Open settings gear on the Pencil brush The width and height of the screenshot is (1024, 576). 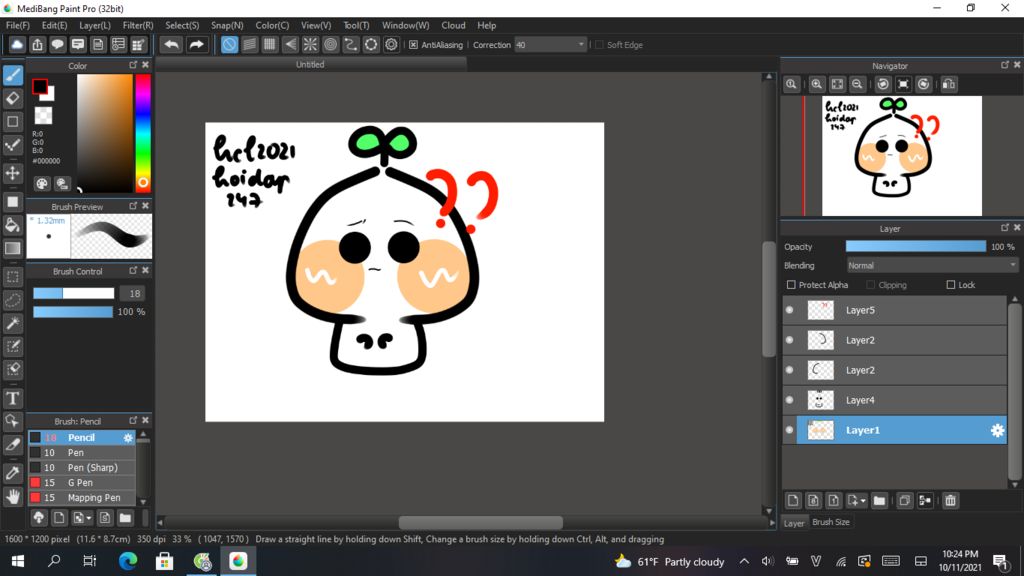(x=128, y=438)
